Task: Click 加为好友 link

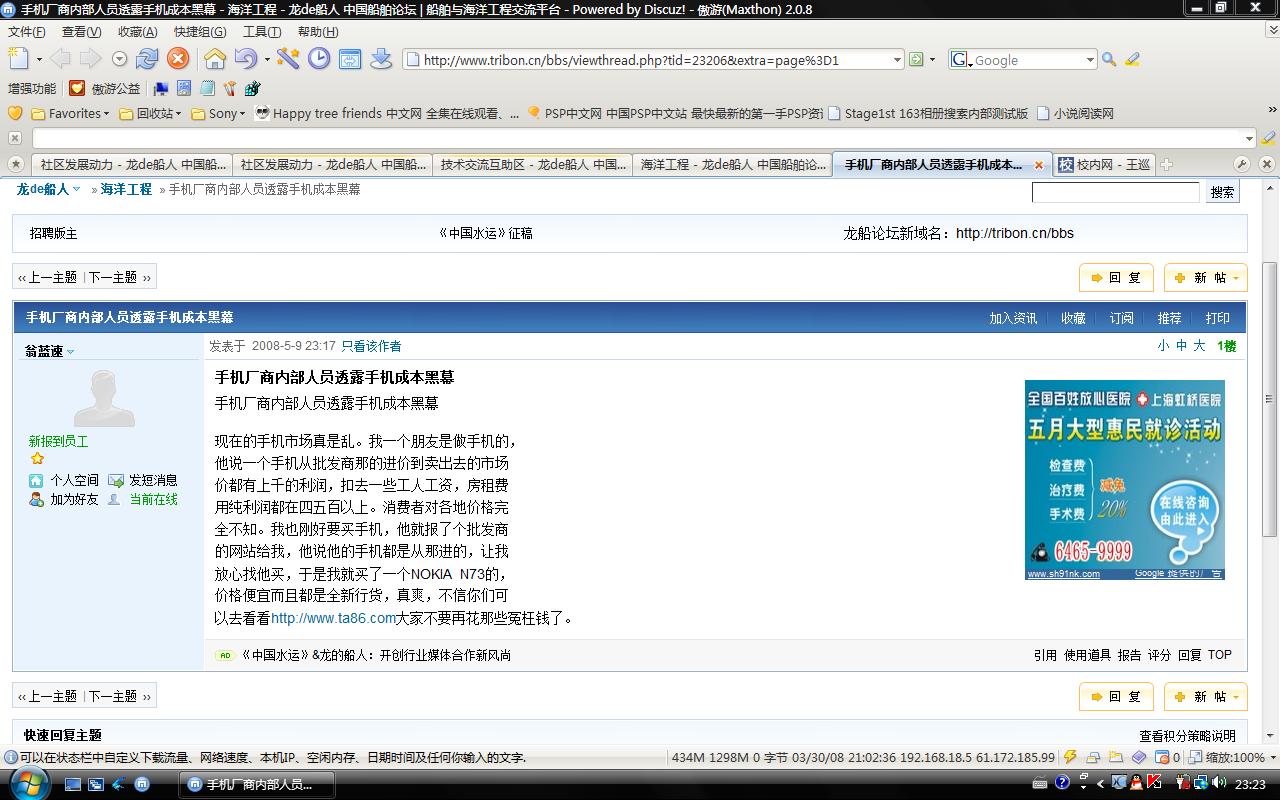Action: coord(74,499)
